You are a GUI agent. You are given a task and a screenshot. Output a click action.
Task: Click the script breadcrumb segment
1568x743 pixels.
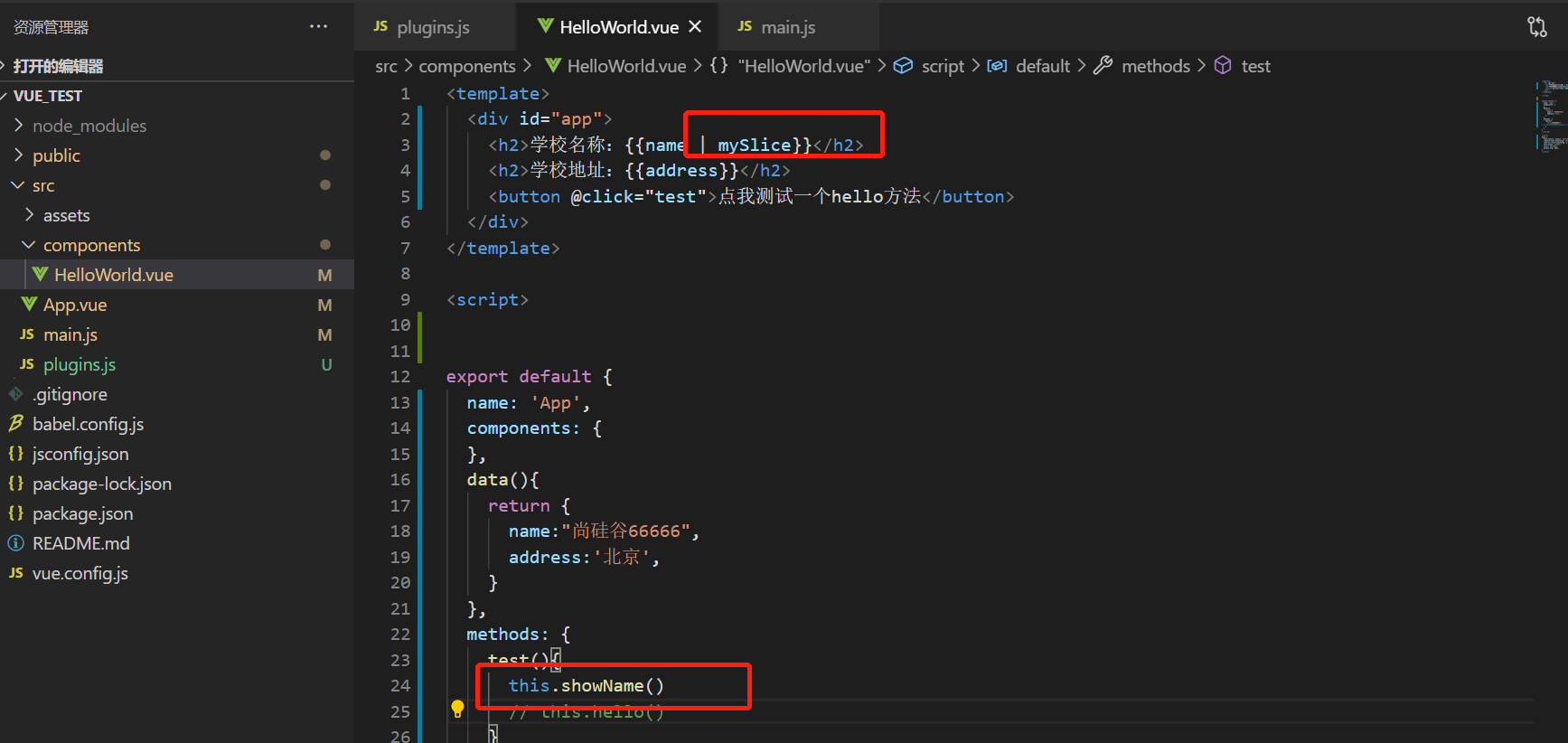pos(943,66)
